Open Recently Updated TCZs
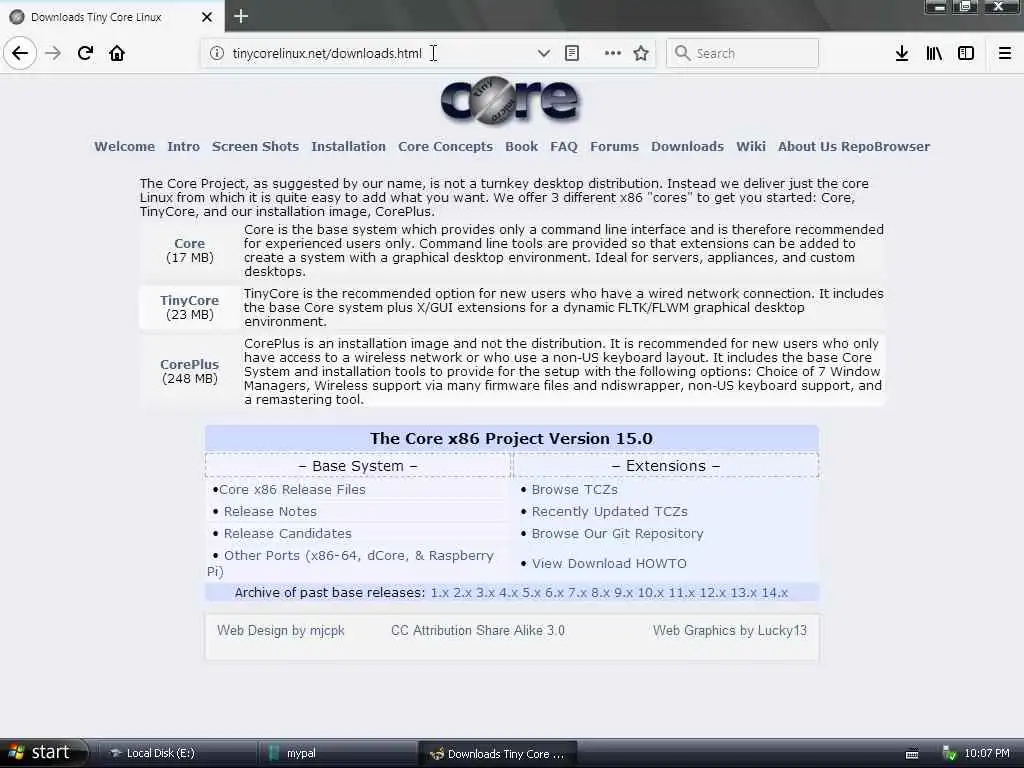Image resolution: width=1024 pixels, height=768 pixels. coord(609,511)
